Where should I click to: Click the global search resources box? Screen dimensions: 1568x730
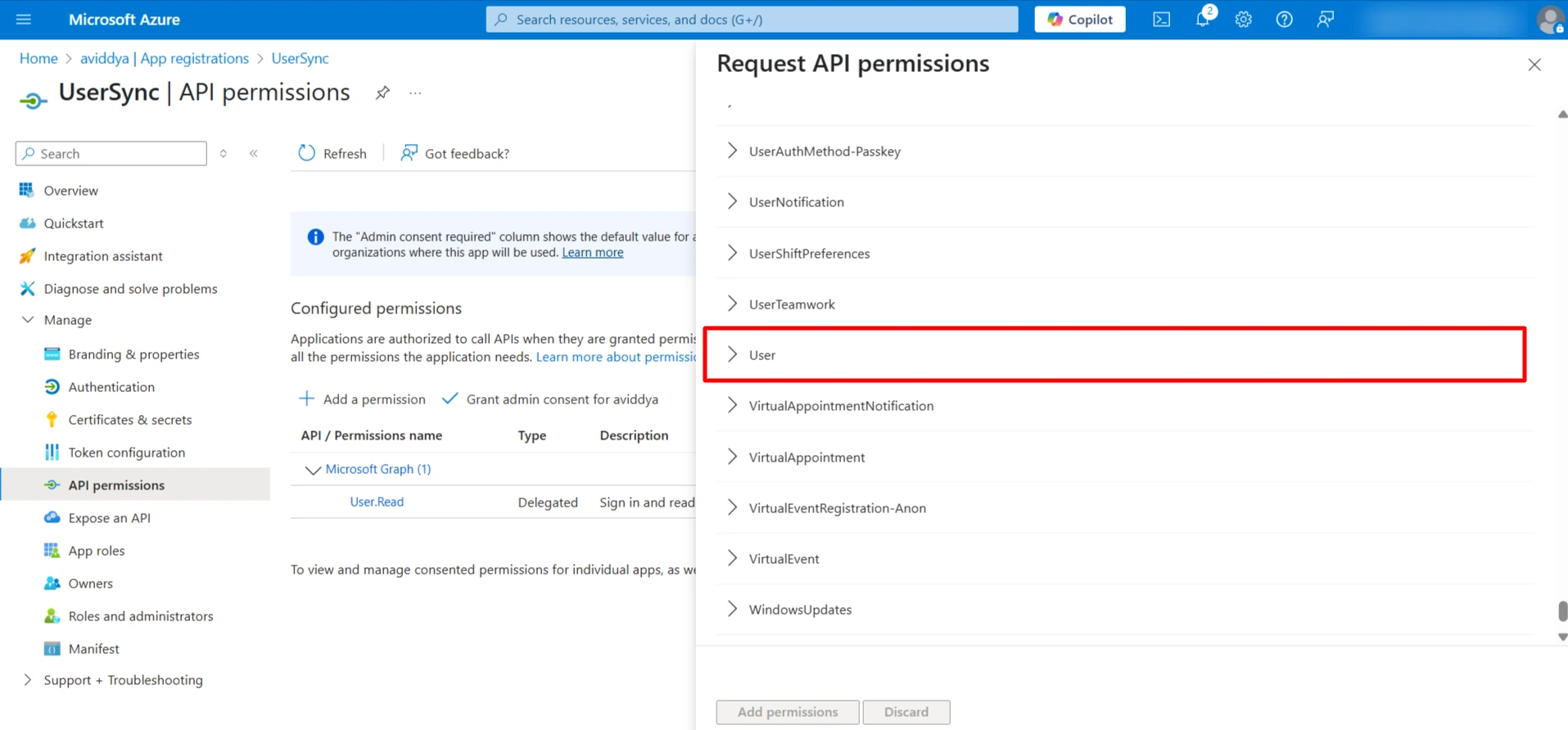click(752, 19)
